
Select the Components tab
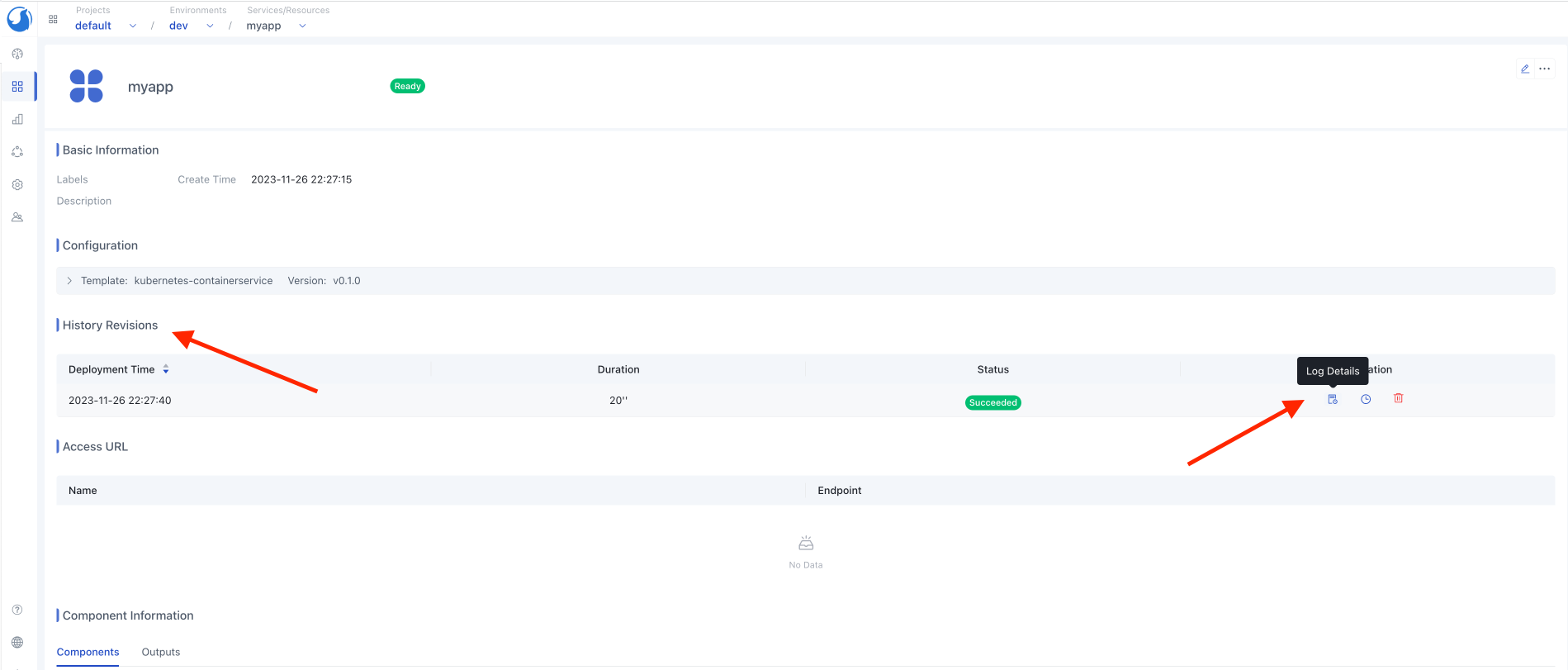click(x=88, y=652)
